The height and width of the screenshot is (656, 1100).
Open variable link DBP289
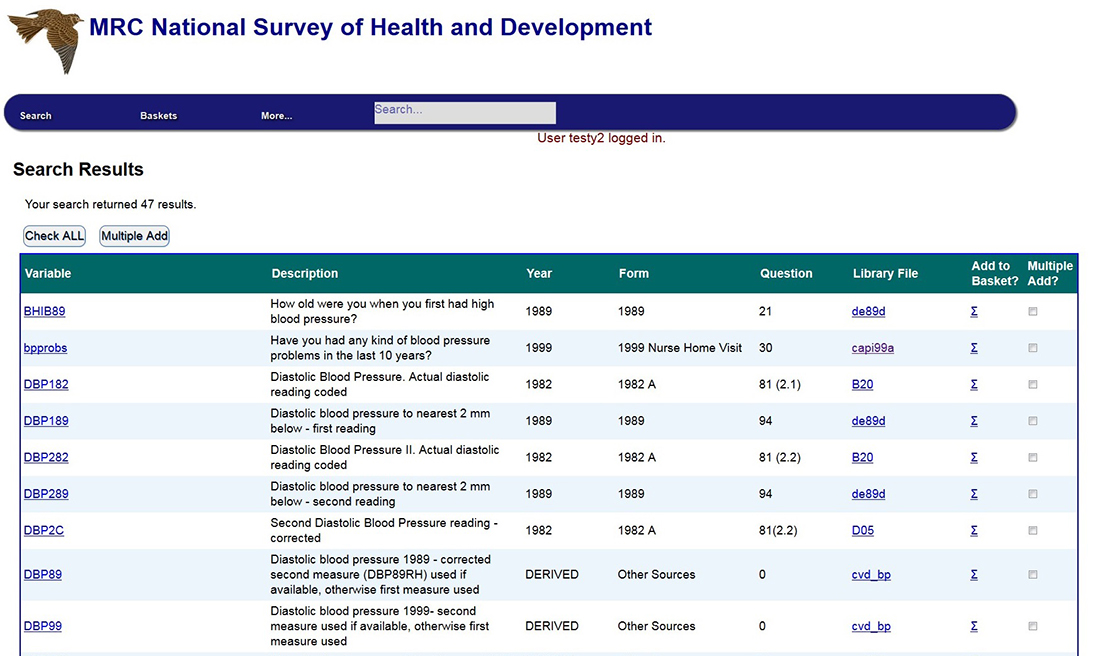pos(46,494)
